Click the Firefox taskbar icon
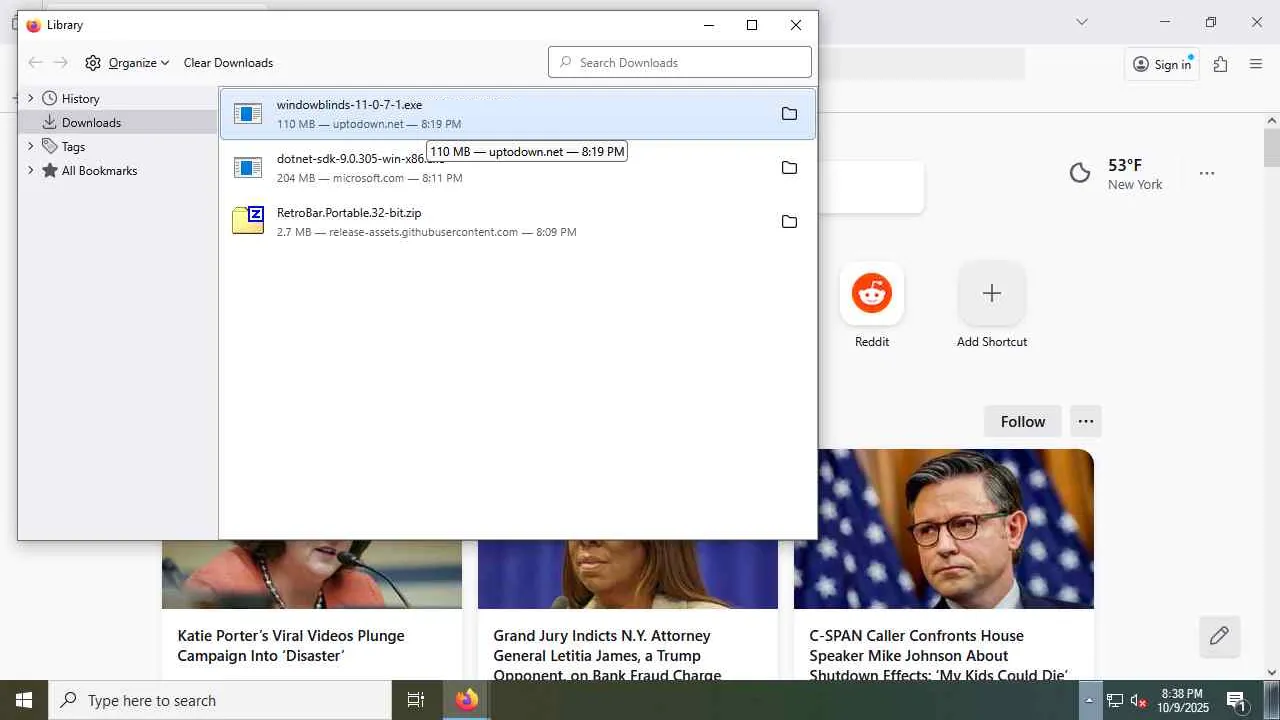1280x720 pixels. 467,700
